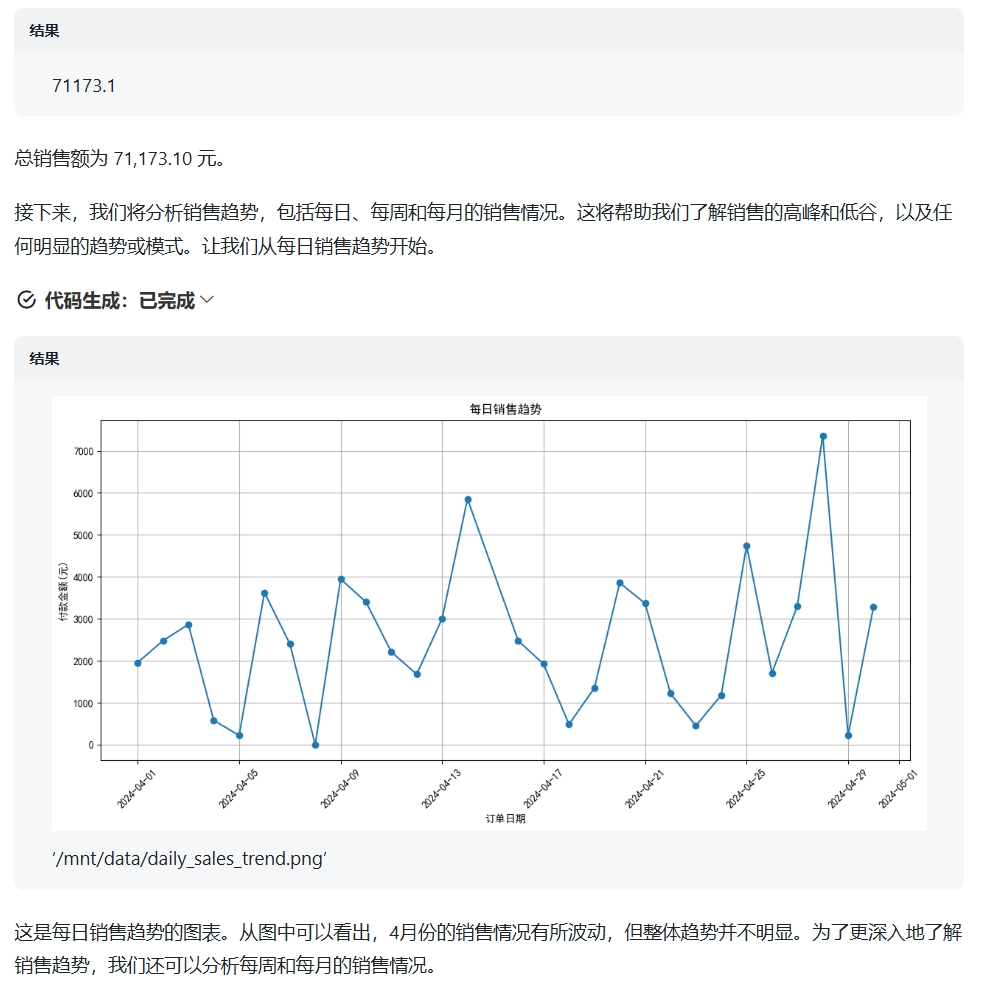
Task: Open the daily sales trend chart image
Action: pos(489,613)
